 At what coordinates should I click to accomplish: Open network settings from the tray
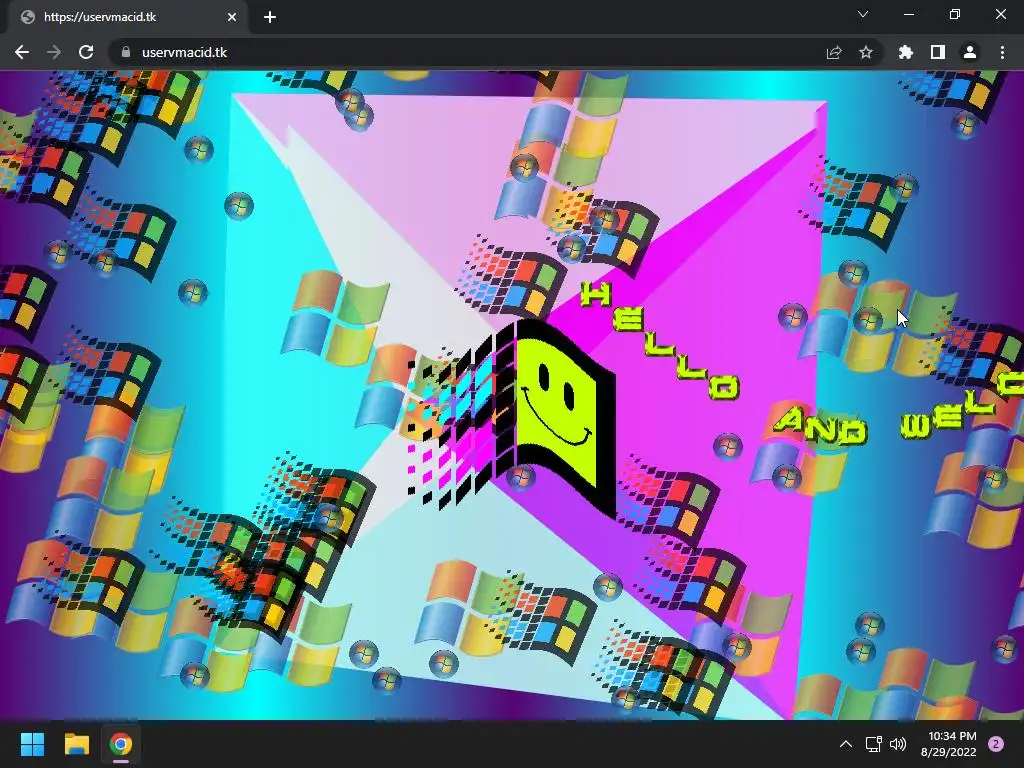(873, 744)
